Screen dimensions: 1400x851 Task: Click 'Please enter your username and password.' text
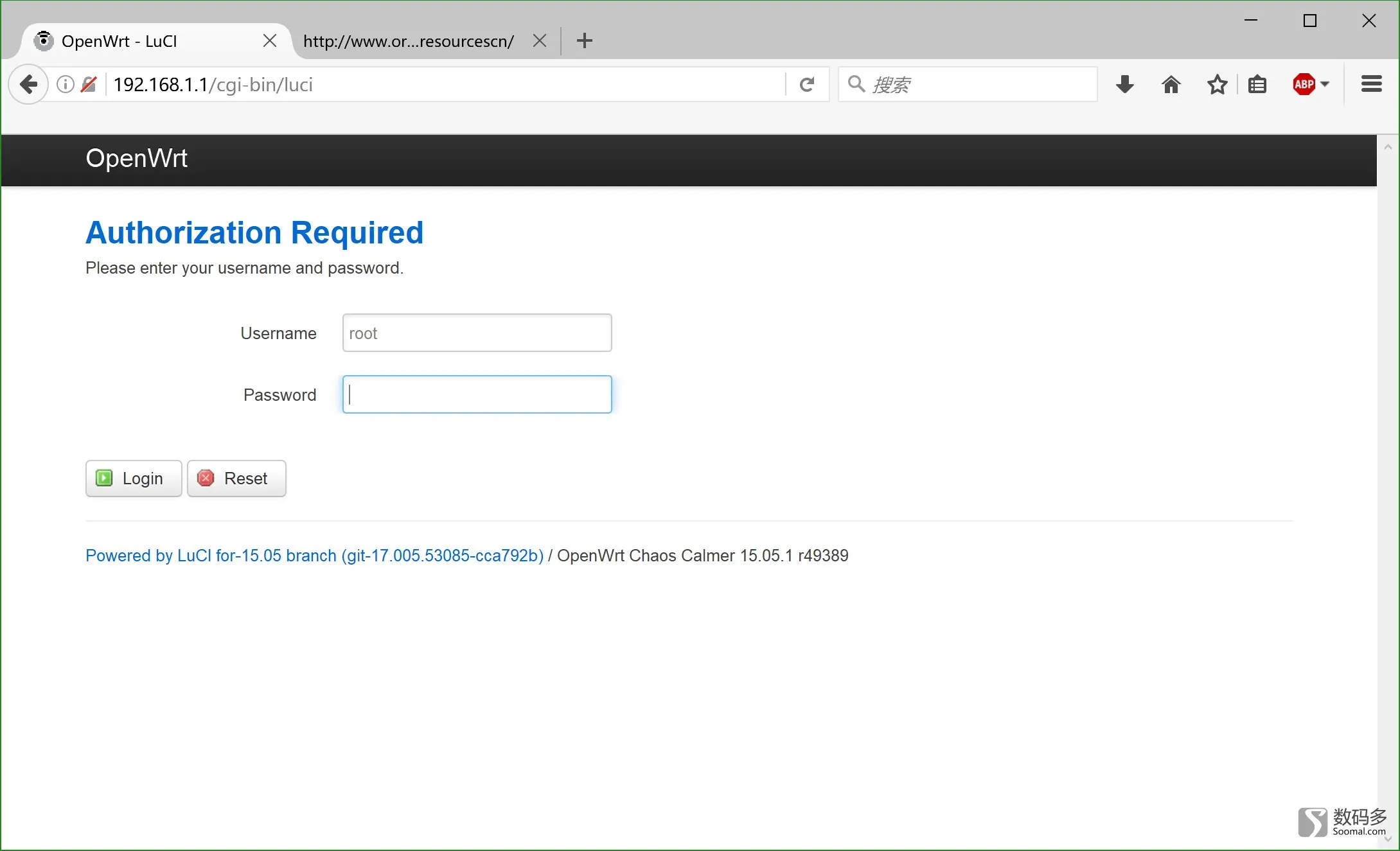click(x=245, y=268)
